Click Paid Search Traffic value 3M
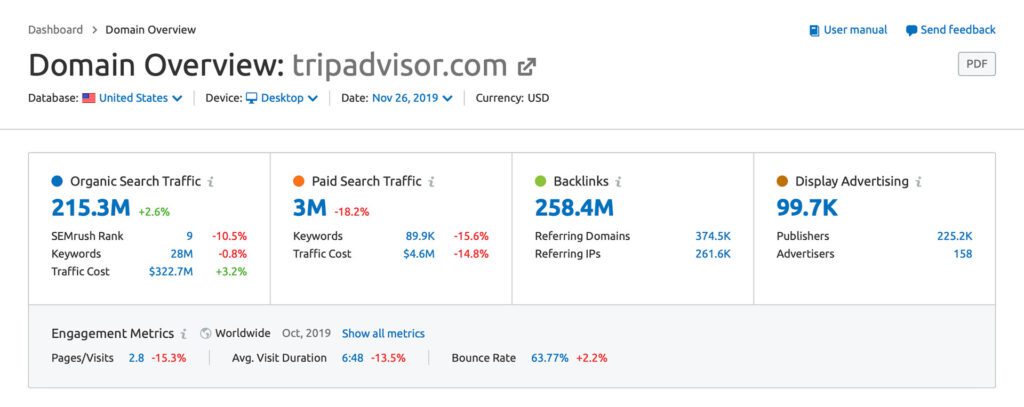This screenshot has height=407, width=1024. 310,208
